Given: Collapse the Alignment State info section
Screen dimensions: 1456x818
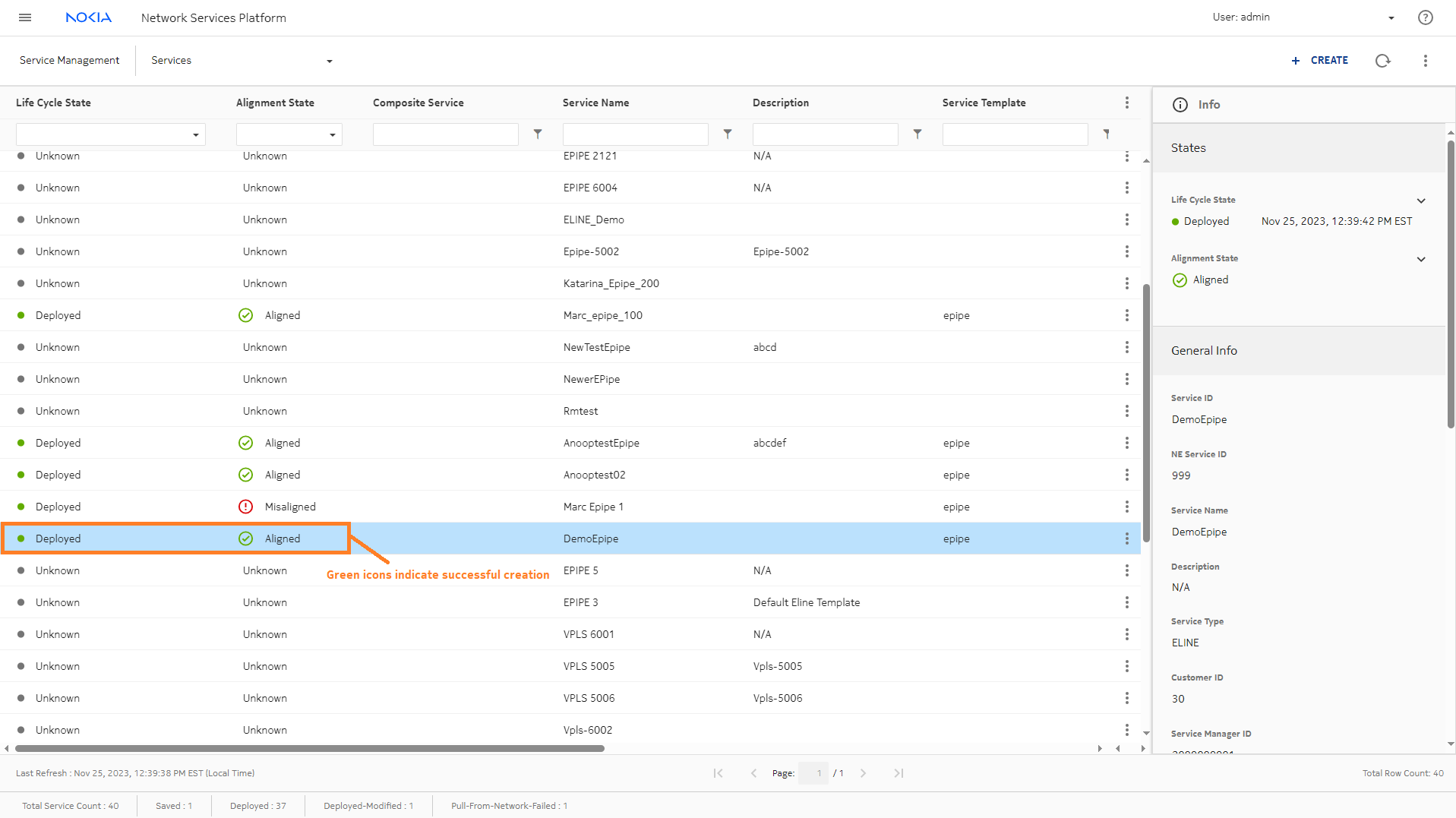Looking at the screenshot, I should coord(1421,259).
